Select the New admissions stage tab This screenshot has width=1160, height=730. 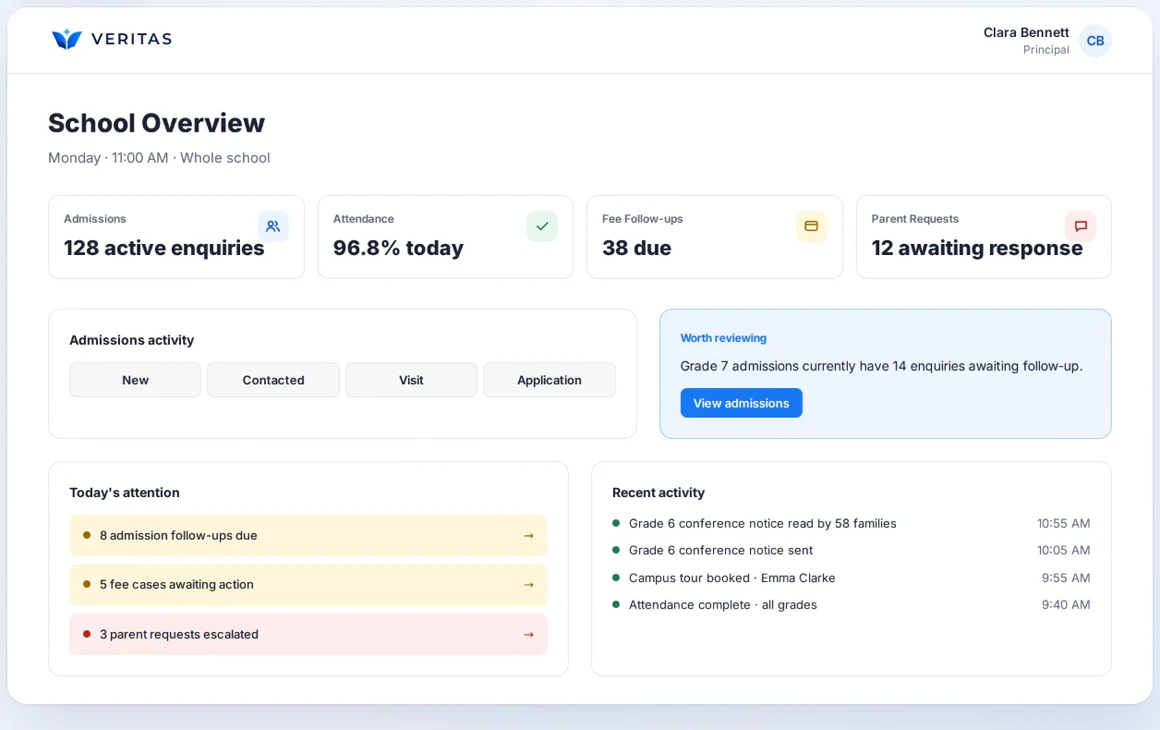(135, 380)
